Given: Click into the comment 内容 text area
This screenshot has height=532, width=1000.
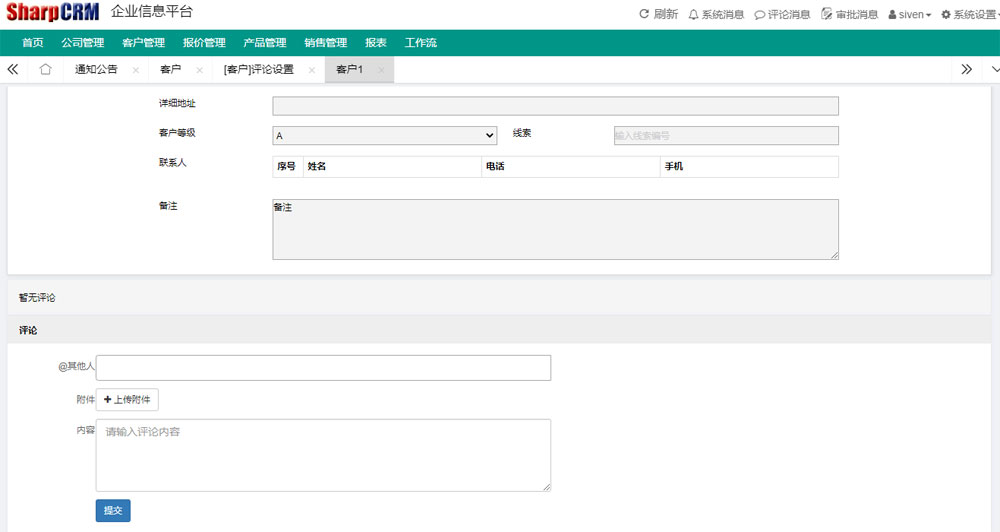Looking at the screenshot, I should pos(323,455).
